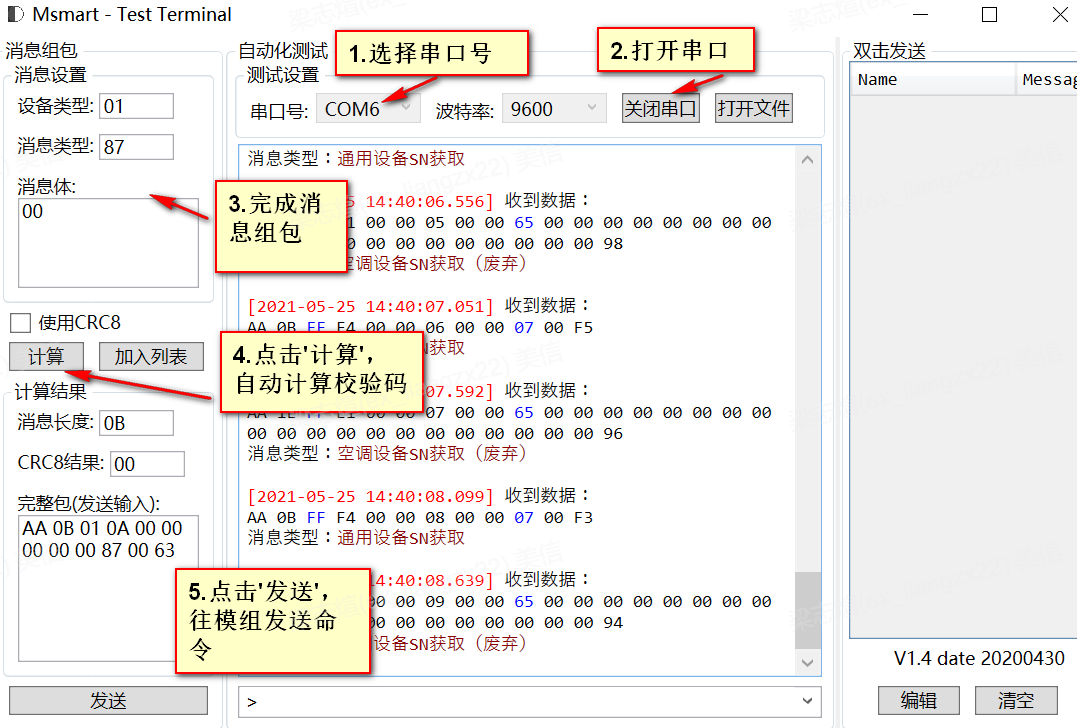1078x728 pixels.
Task: Open the 串口号 COM6 dropdown
Action: (368, 109)
